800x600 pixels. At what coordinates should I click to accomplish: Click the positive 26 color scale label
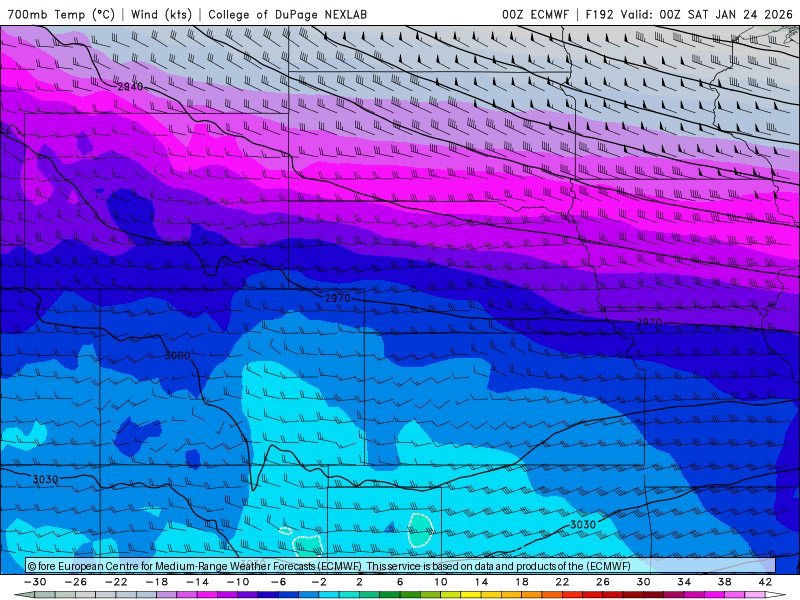(603, 582)
